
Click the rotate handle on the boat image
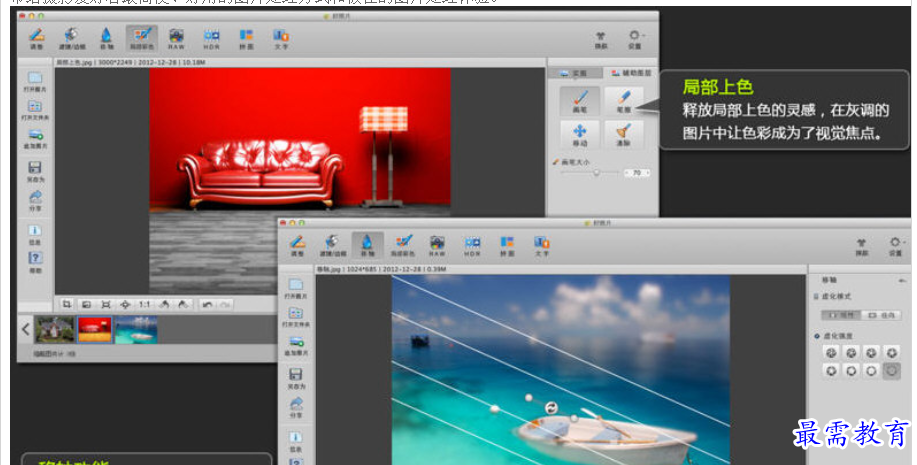tap(550, 408)
